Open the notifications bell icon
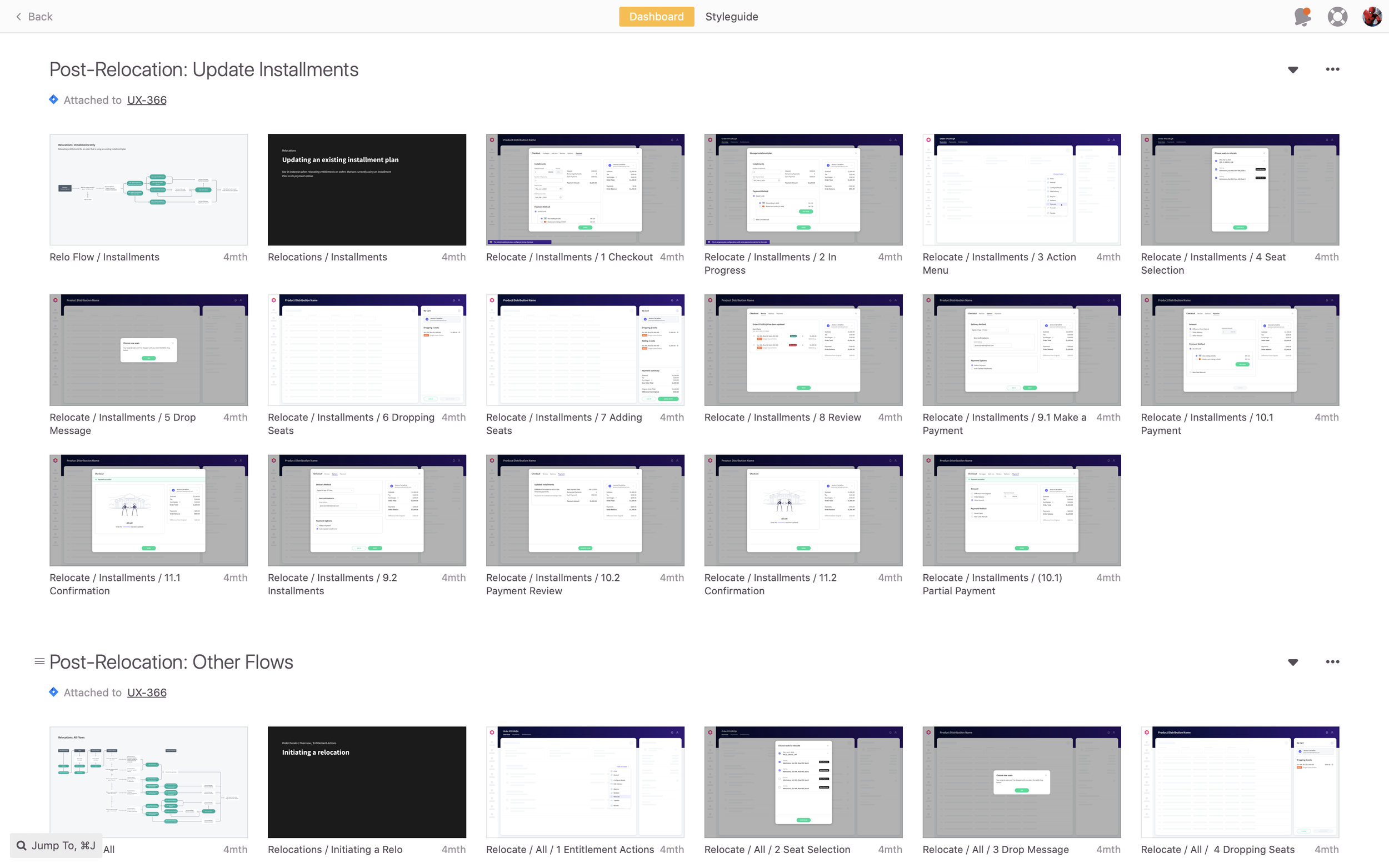Viewport: 1389px width, 868px height. pyautogui.click(x=1303, y=17)
